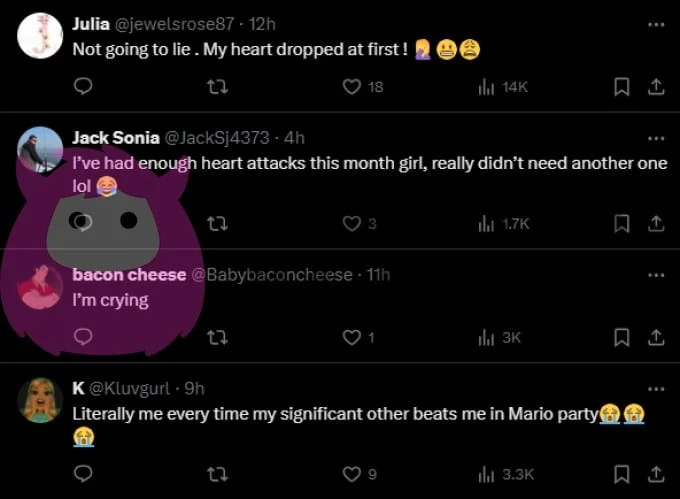
Task: Retweet Julia's heart dropped tweet
Action: click(217, 87)
